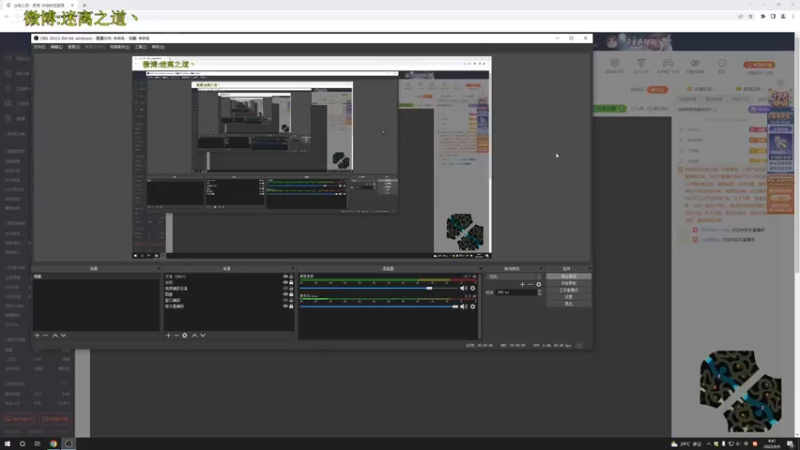Viewport: 800px width, 450px height.
Task: Click Start Recording in Controls dock
Action: 568,283
